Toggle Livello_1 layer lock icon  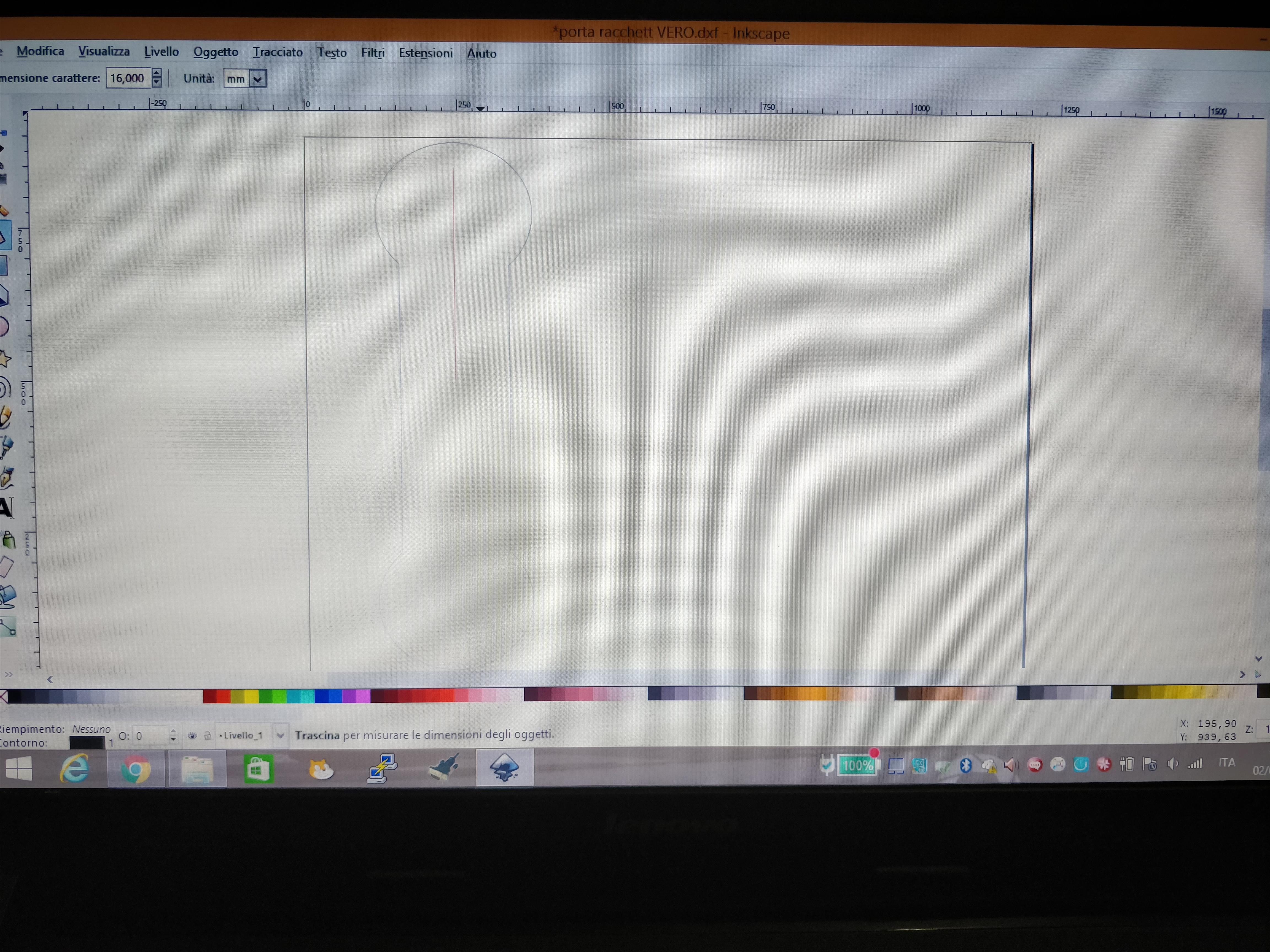tap(207, 735)
